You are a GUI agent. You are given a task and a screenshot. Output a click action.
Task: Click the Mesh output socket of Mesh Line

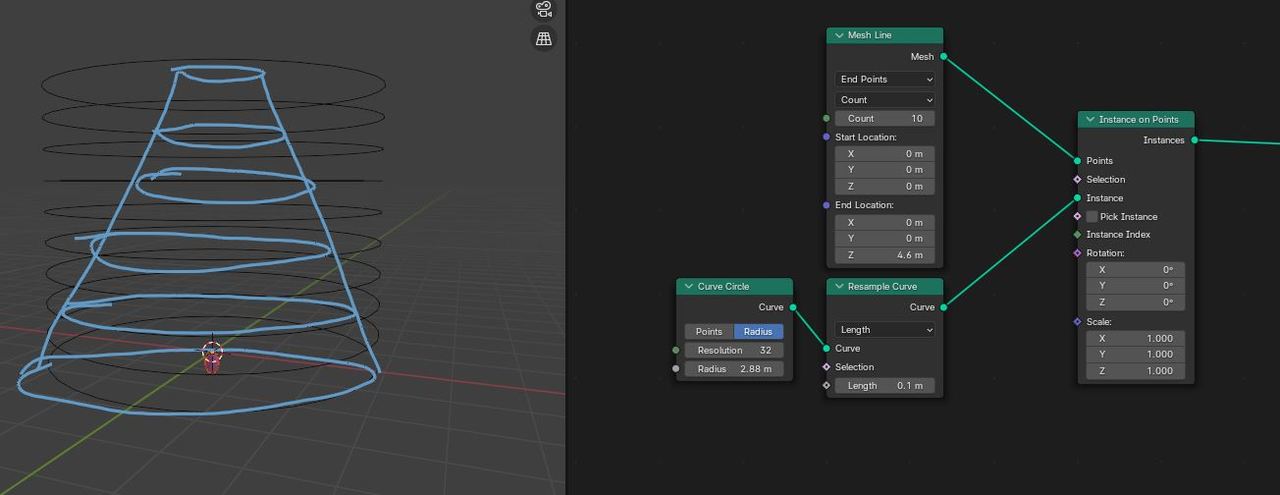point(943,57)
